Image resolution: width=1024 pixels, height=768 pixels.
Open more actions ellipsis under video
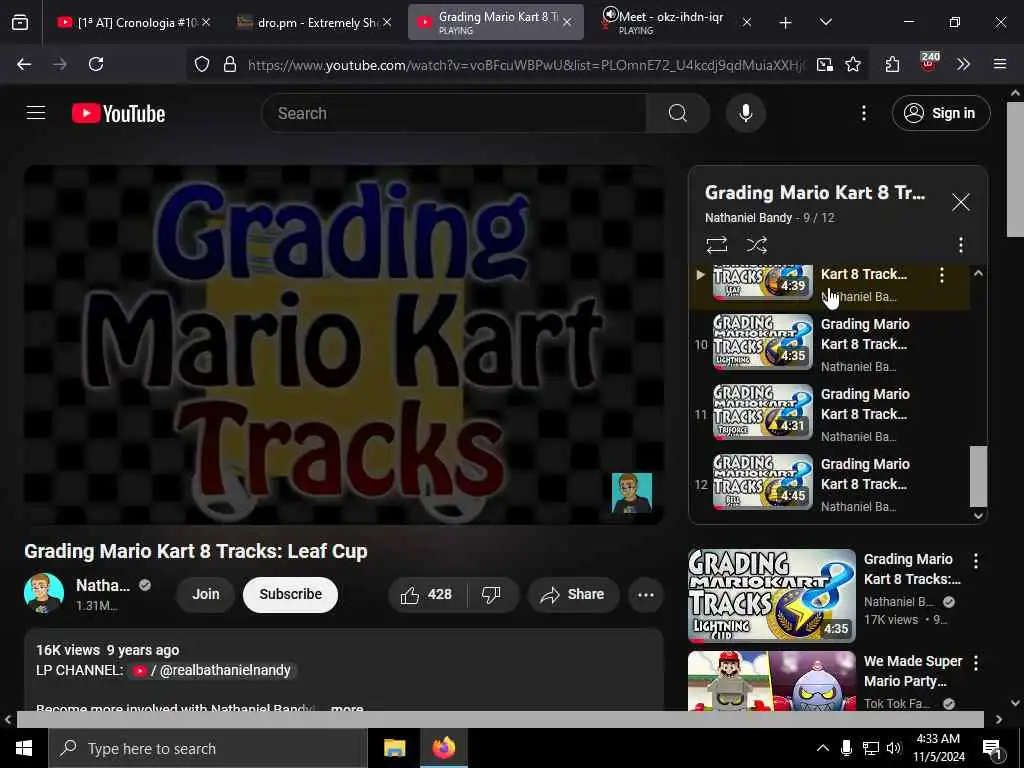tap(645, 594)
